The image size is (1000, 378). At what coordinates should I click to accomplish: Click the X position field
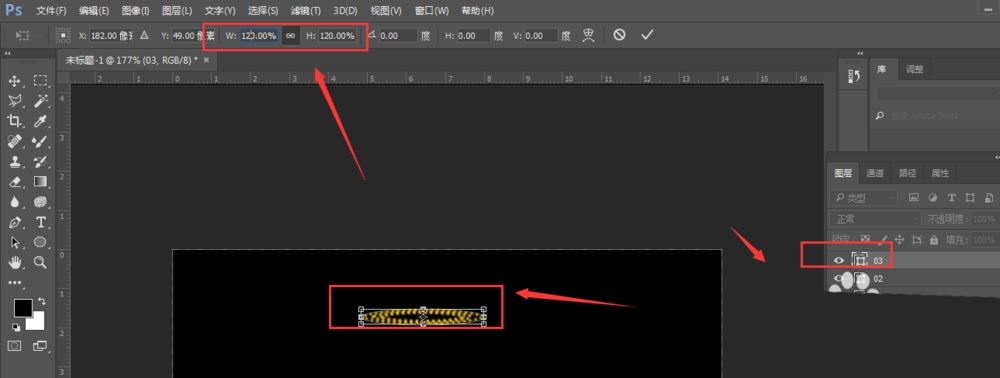click(x=111, y=36)
